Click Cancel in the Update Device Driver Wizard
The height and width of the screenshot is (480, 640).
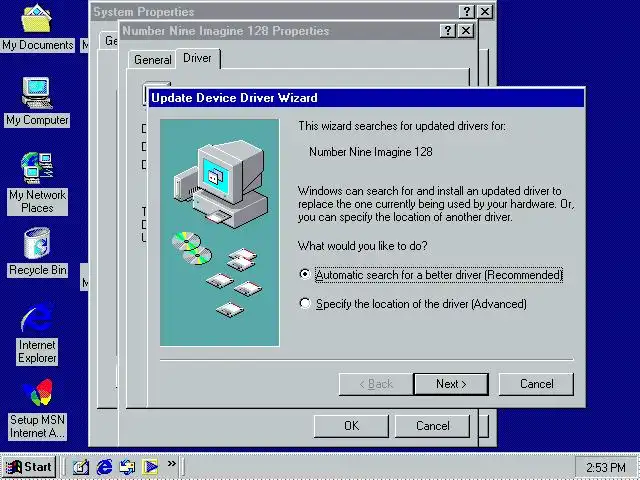click(x=536, y=384)
